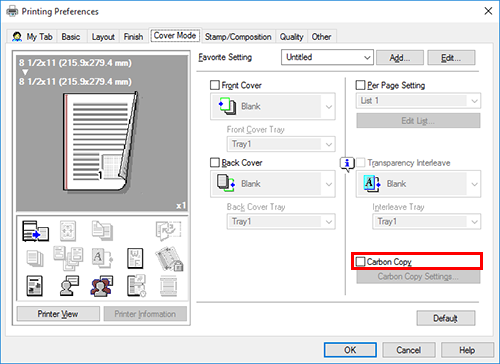Select the single user authentication icon
Screen dimensions: 500x364
(x=69, y=286)
